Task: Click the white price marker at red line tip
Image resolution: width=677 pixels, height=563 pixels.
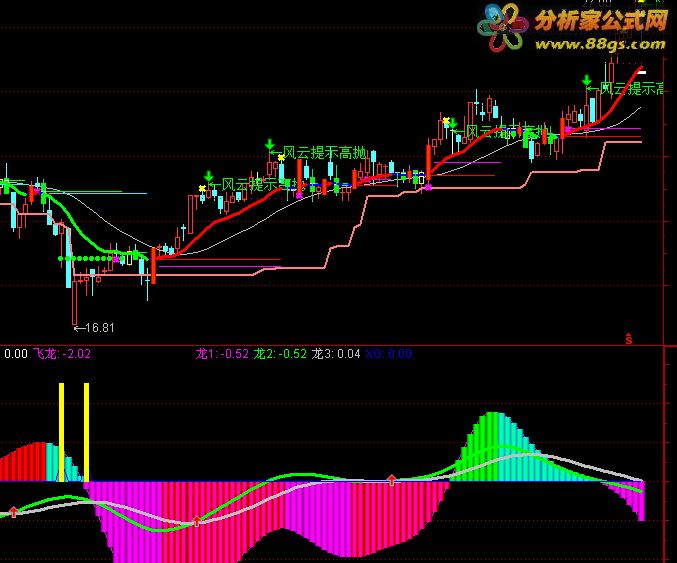Action: click(x=642, y=72)
